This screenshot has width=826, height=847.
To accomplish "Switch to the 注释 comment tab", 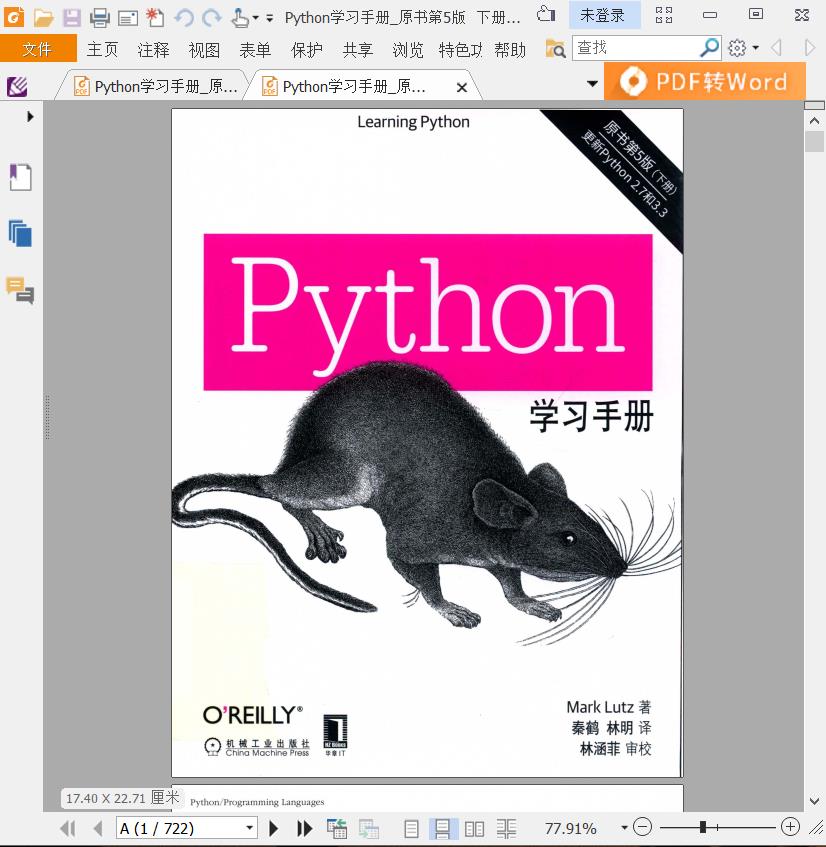I will pos(153,50).
